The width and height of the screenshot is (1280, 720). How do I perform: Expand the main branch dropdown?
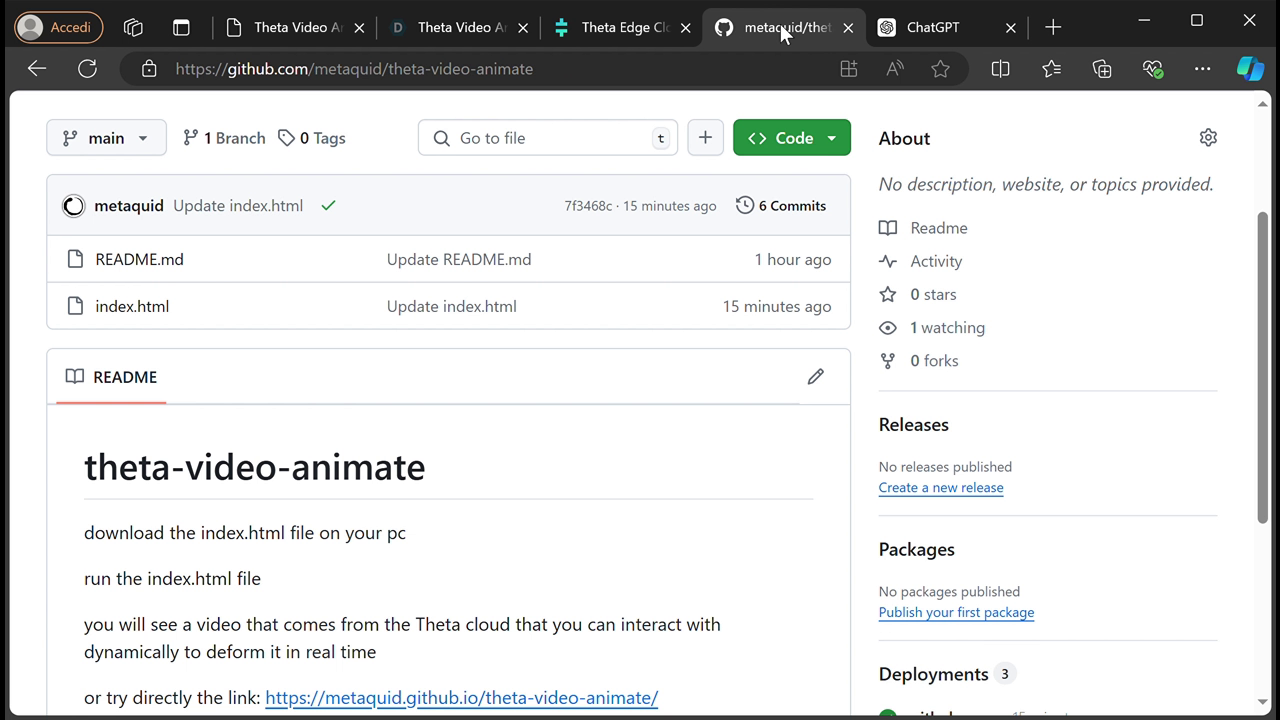click(106, 138)
